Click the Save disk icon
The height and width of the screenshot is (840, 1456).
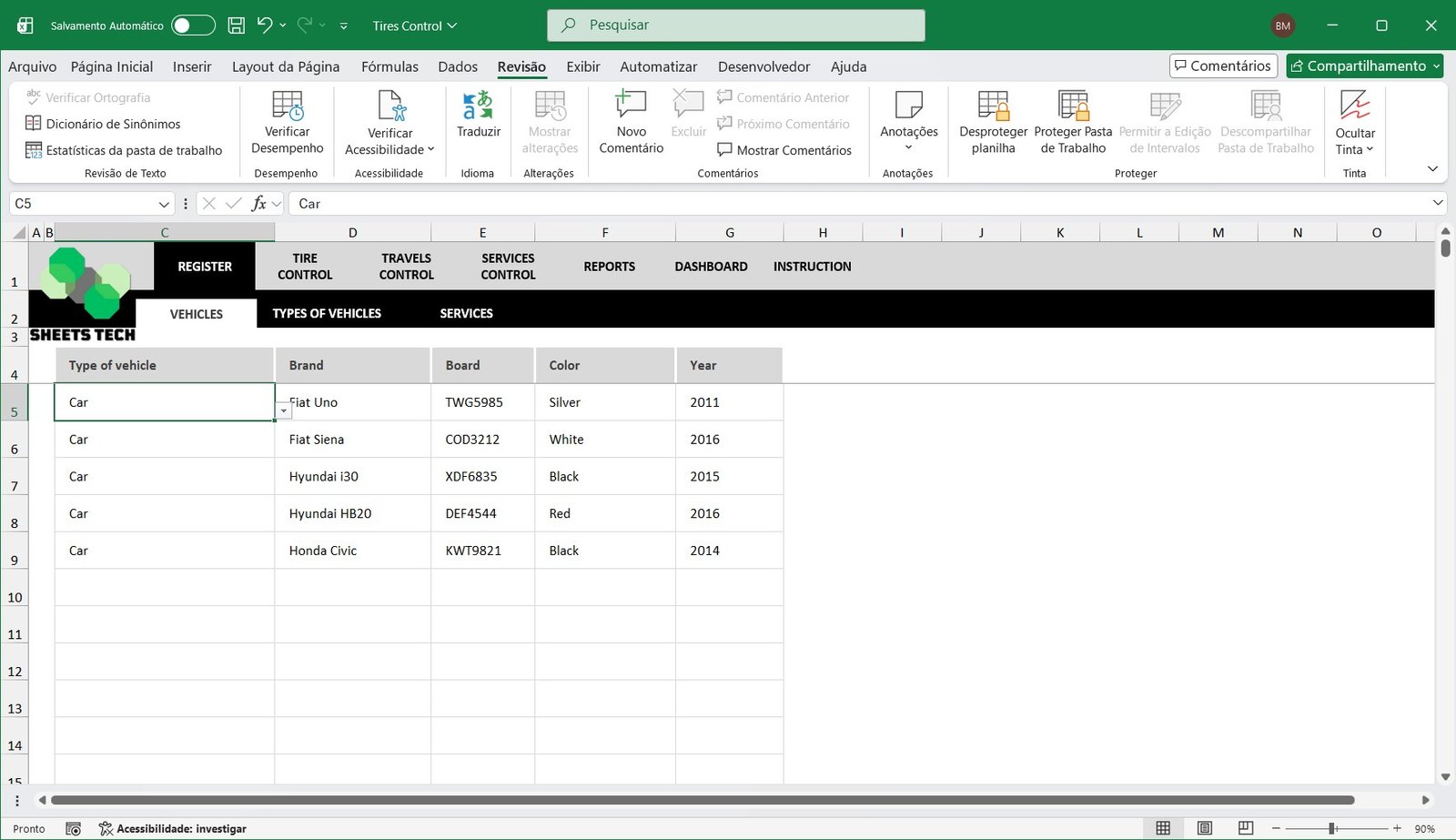[237, 25]
